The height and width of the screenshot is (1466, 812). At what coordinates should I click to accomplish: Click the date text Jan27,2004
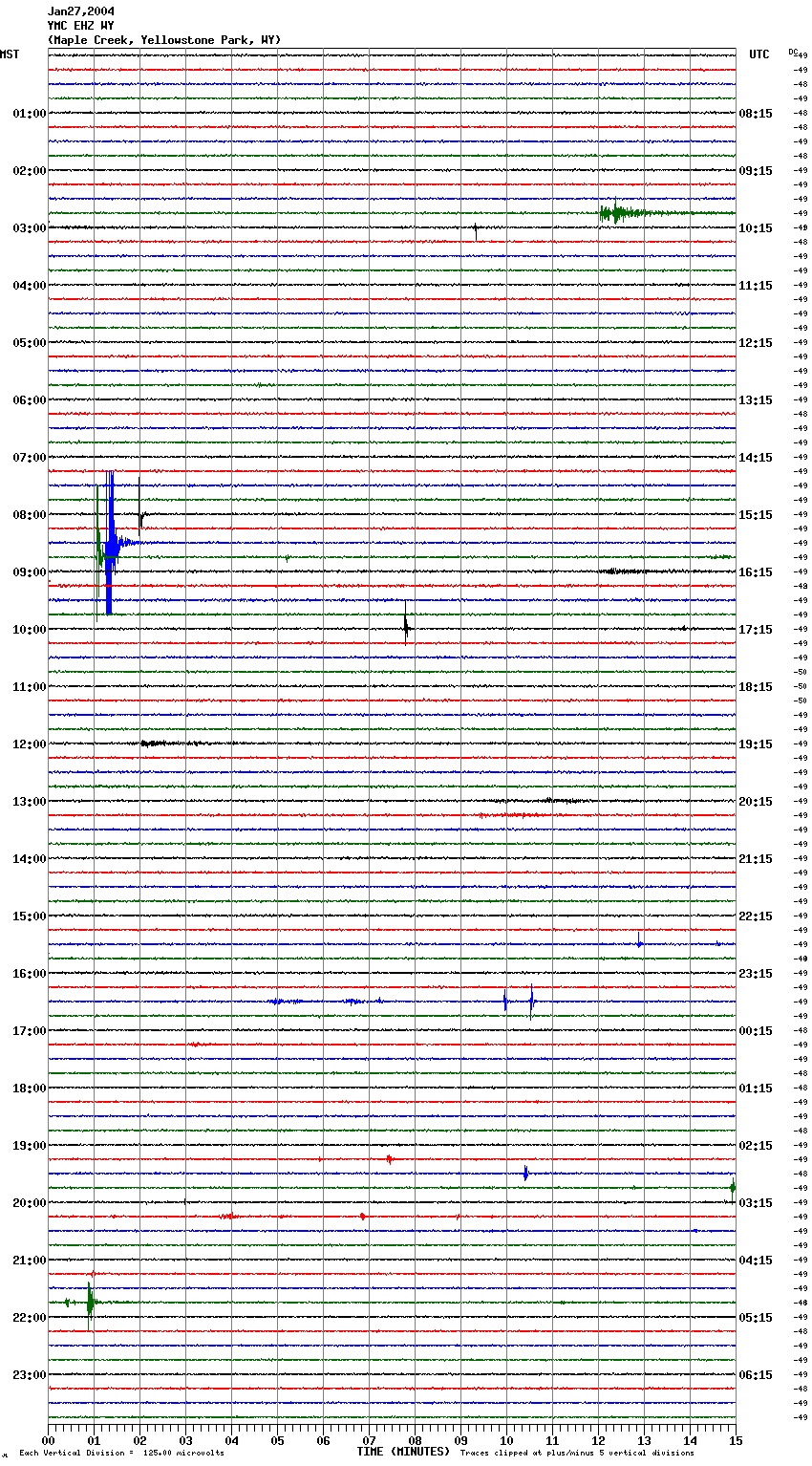(81, 11)
